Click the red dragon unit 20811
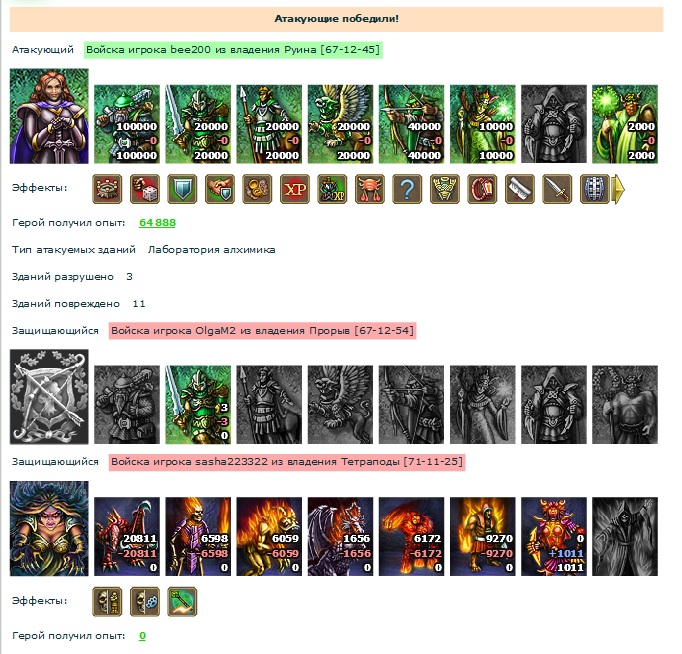The width and height of the screenshot is (682, 654). (x=127, y=537)
